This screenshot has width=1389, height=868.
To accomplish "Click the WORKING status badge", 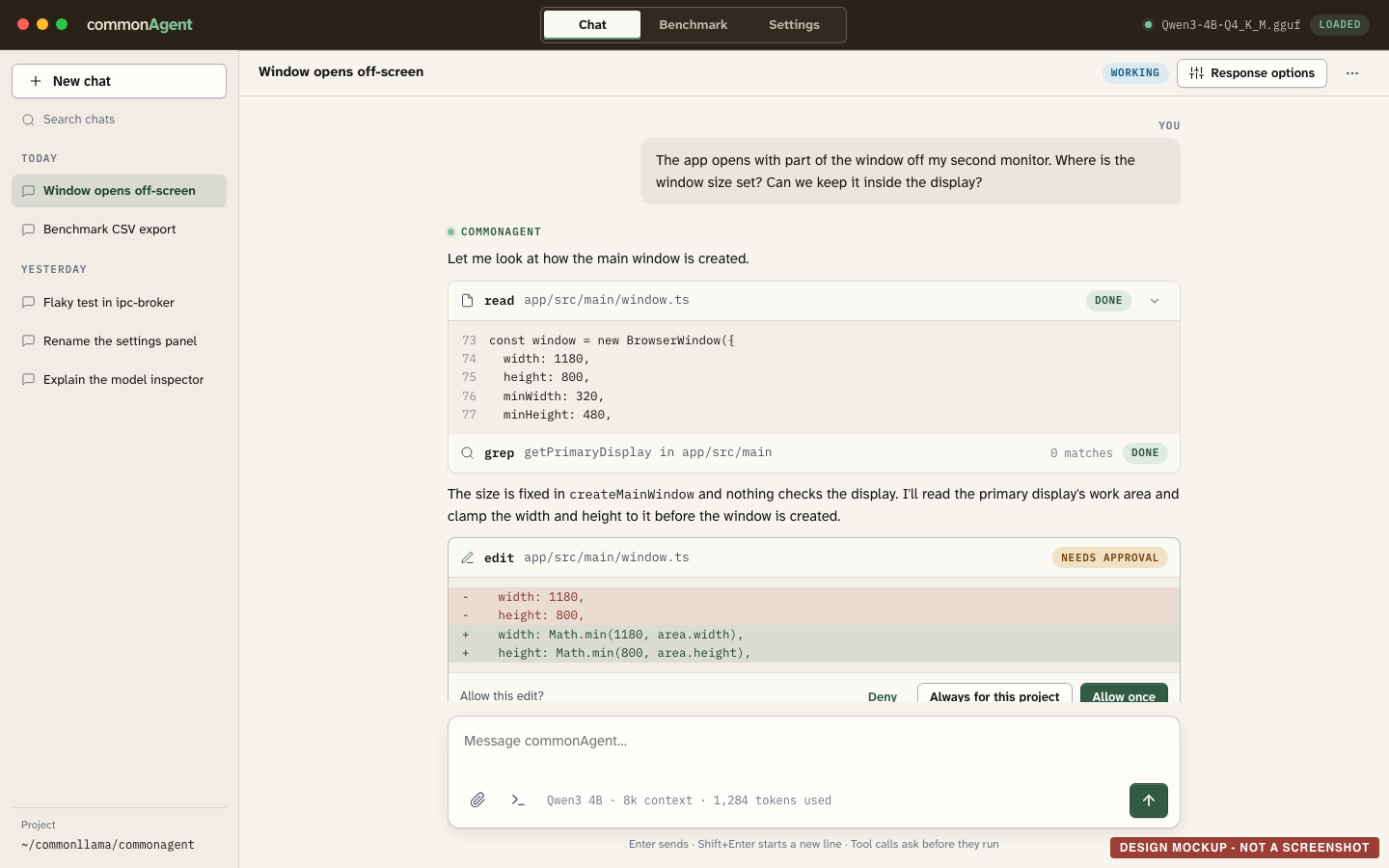I will (x=1135, y=73).
